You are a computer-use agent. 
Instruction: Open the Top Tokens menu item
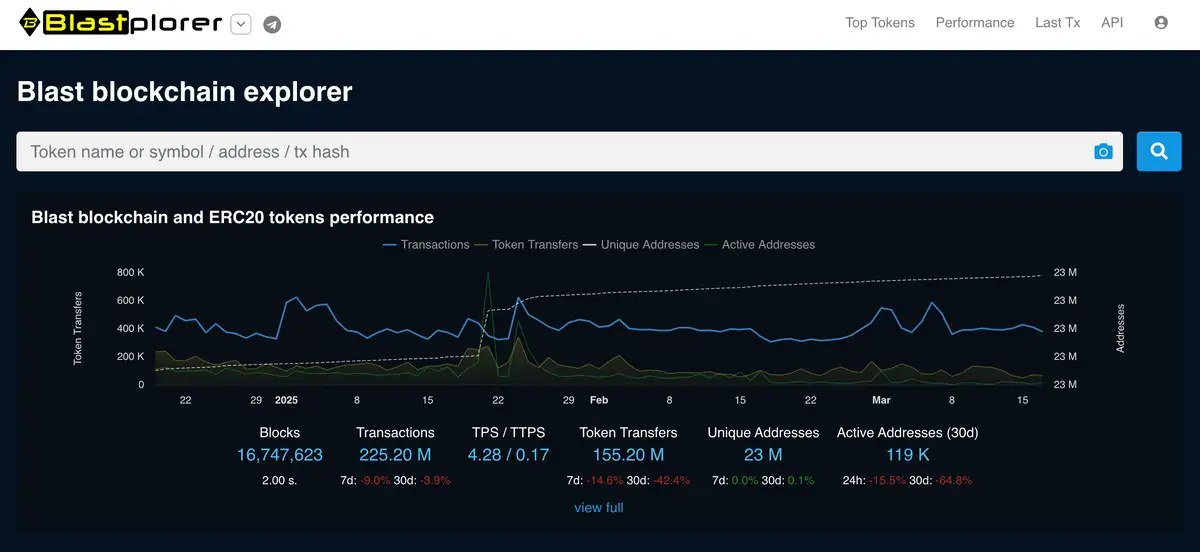(x=880, y=23)
